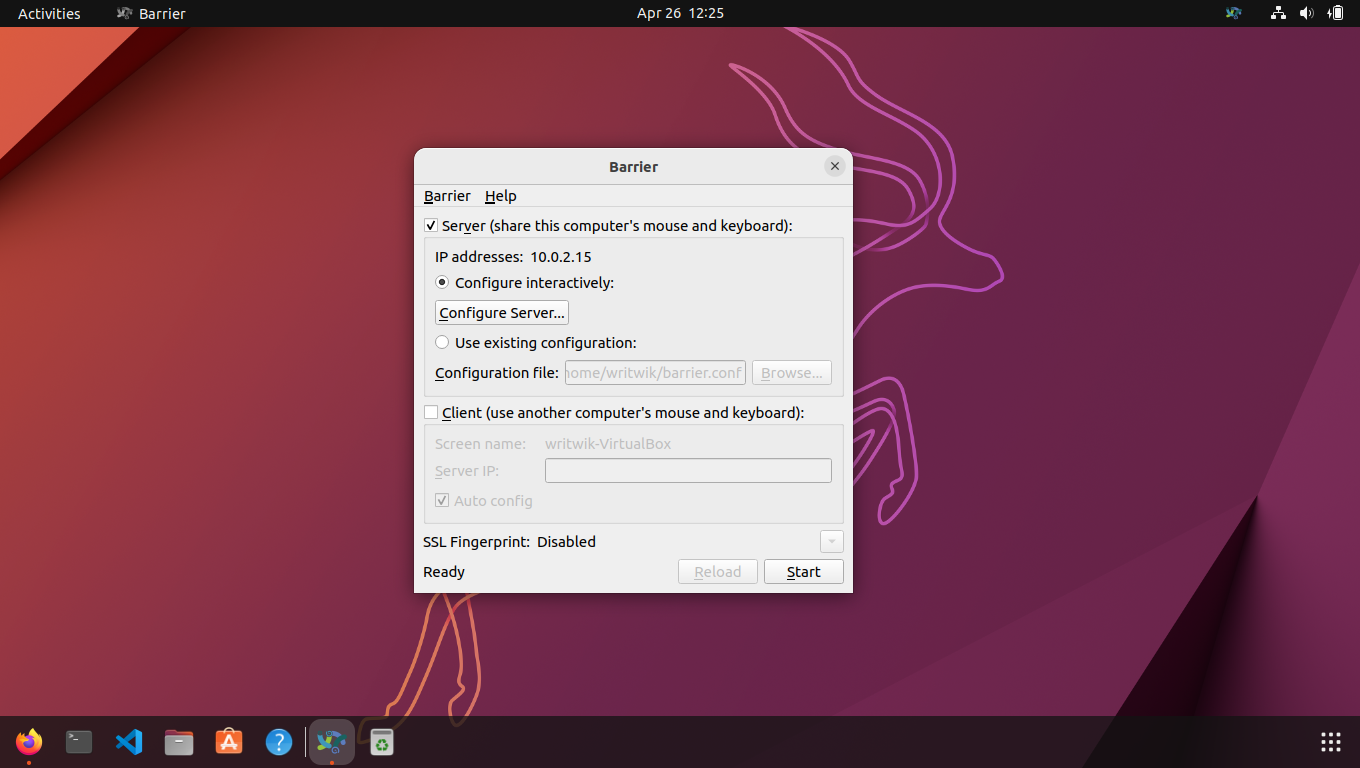Open the Barrier menu
1360x768 pixels.
click(x=447, y=196)
